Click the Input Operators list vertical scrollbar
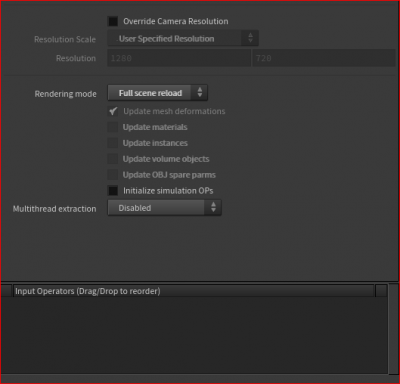Screen dimensions: 400x384 point(393,328)
